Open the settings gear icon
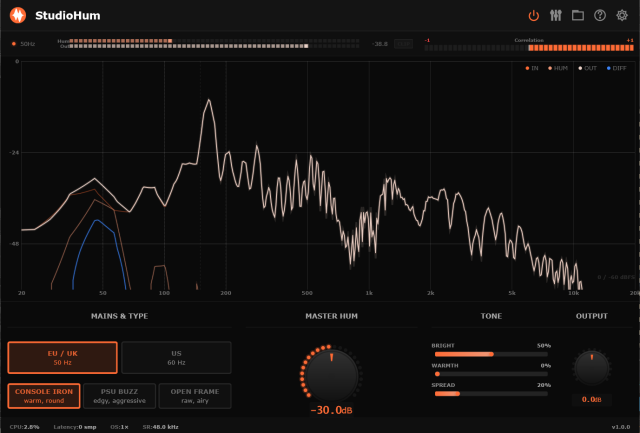This screenshot has width=640, height=433. [622, 16]
